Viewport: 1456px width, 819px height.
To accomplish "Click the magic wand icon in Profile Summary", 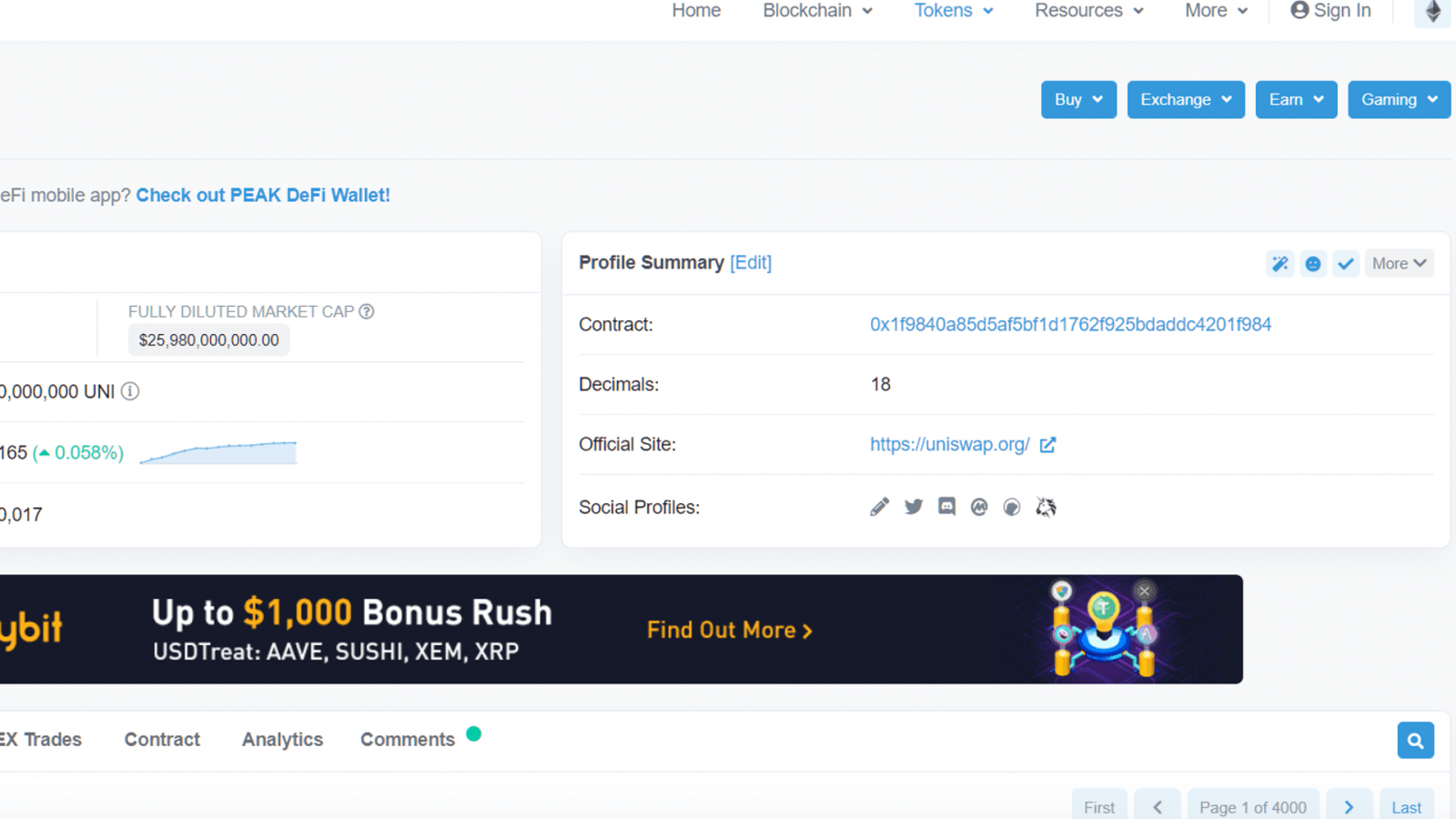I will click(x=1279, y=264).
